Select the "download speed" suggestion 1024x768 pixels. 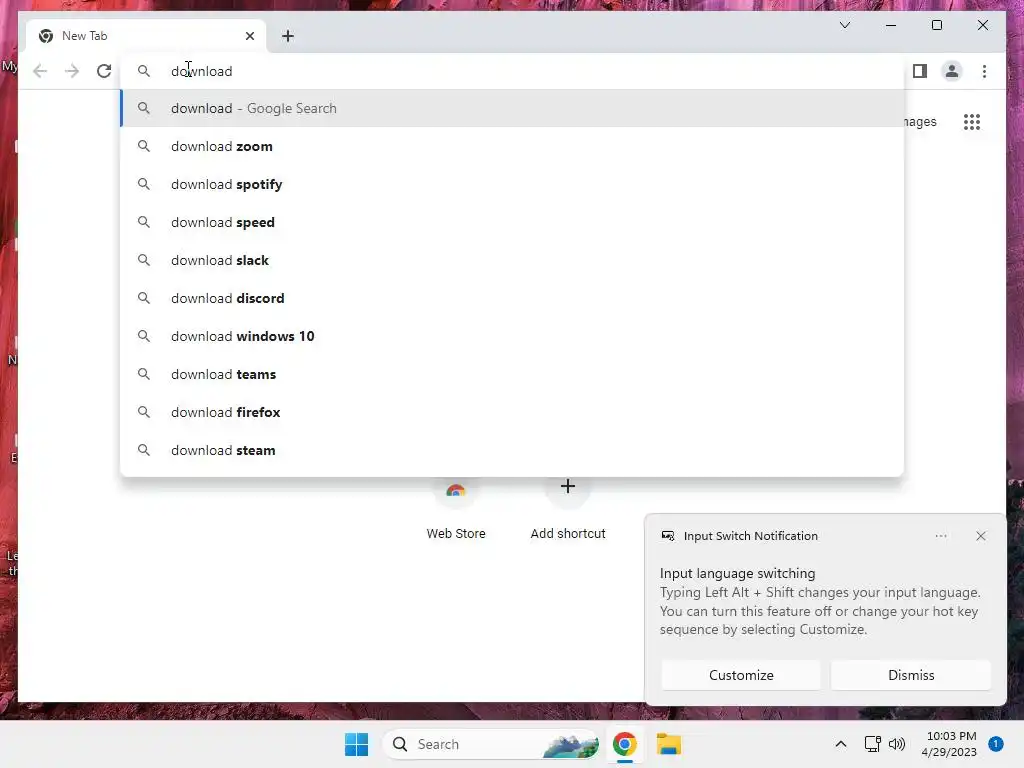pos(513,222)
